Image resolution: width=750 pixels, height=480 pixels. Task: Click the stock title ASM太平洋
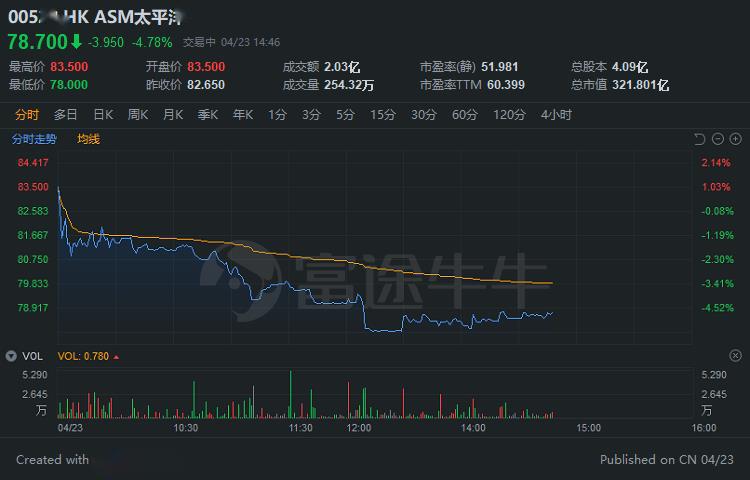point(139,17)
